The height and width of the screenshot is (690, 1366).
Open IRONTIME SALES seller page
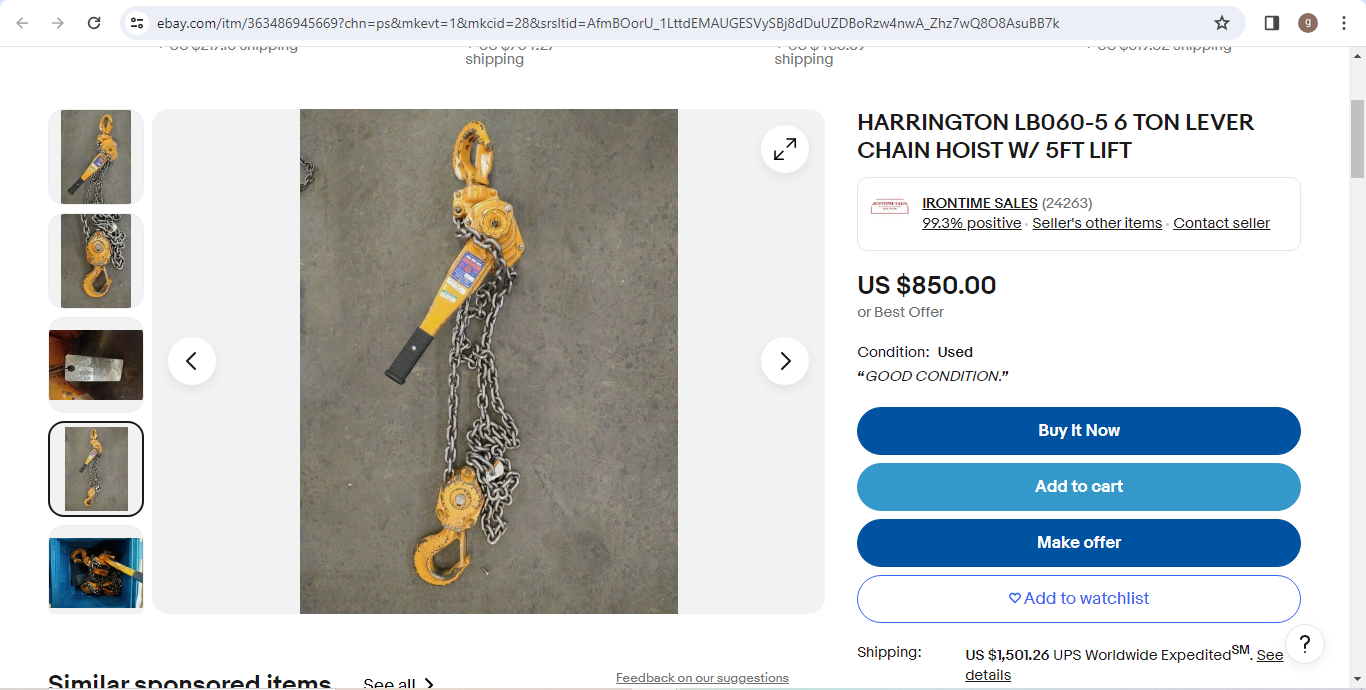point(979,203)
